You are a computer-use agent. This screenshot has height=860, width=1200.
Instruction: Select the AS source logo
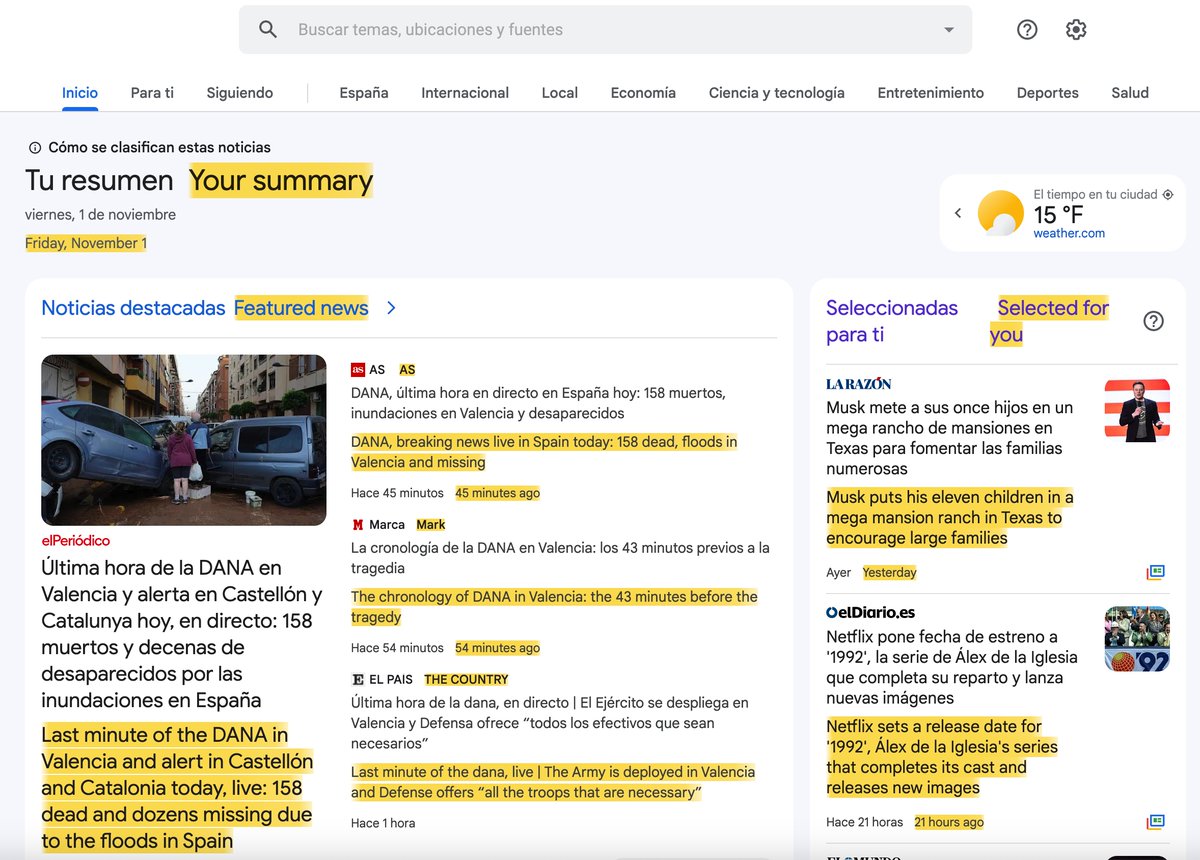(357, 369)
